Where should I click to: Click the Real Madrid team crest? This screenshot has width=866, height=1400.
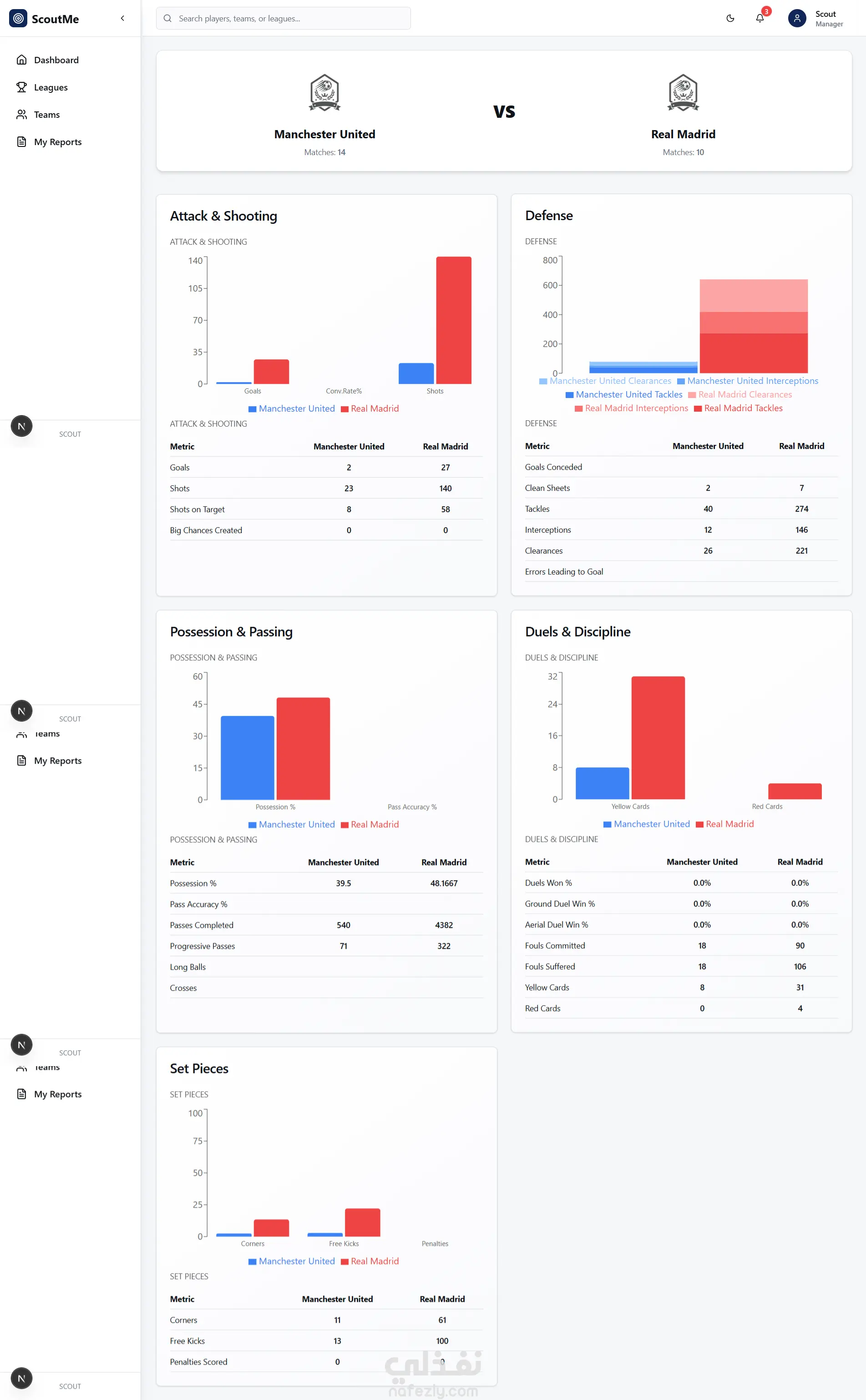(684, 93)
